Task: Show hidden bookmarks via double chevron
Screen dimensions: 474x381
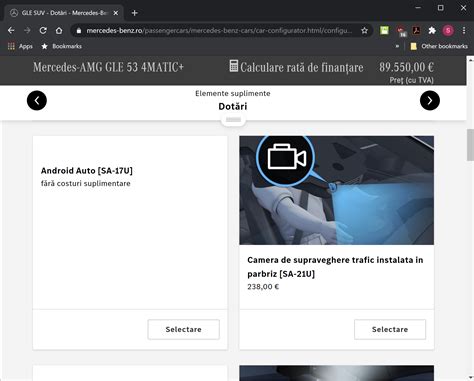Action: (x=397, y=46)
